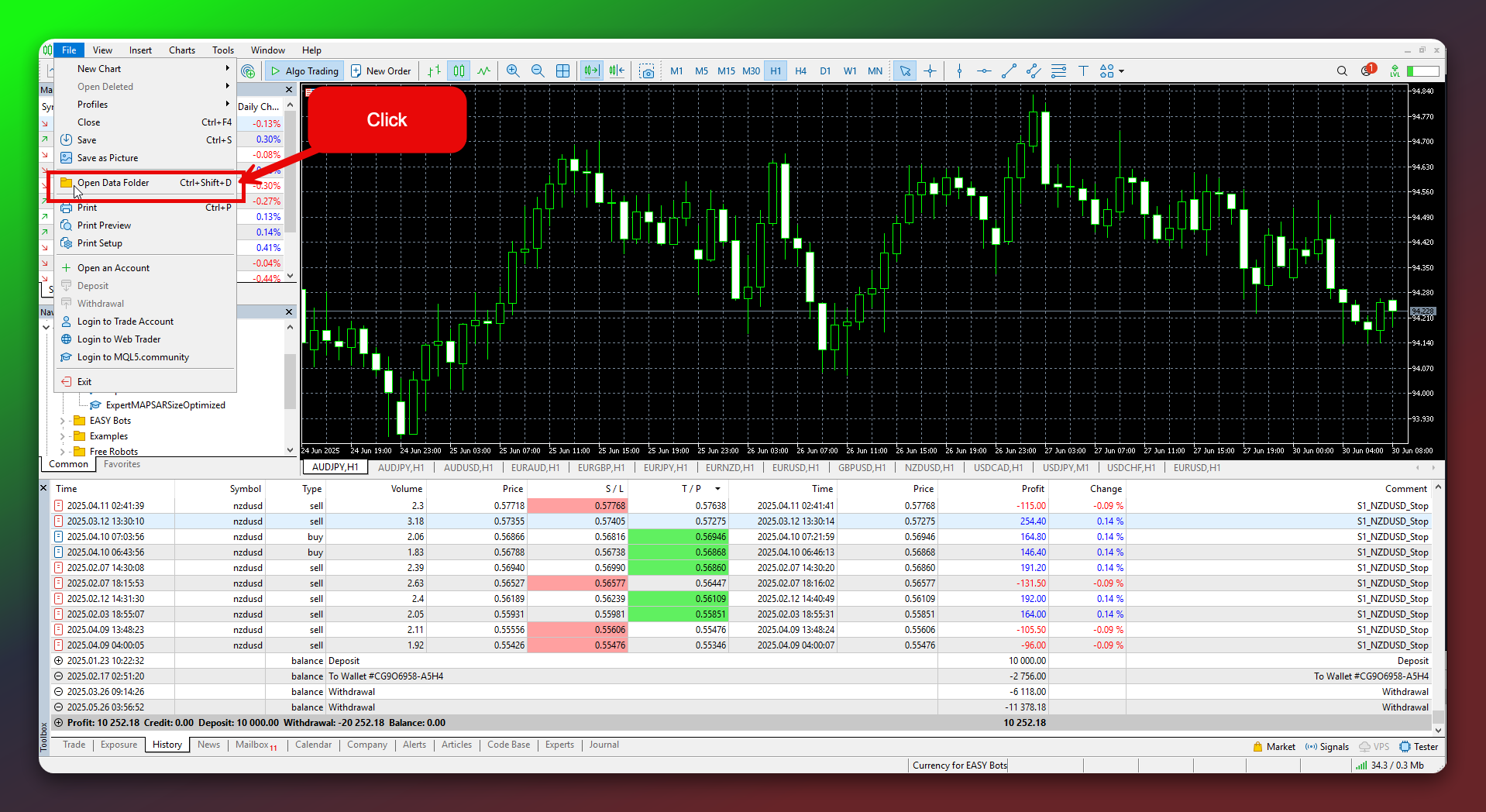This screenshot has width=1486, height=812.
Task: Open the Journal tab in Toolbox
Action: pos(604,745)
